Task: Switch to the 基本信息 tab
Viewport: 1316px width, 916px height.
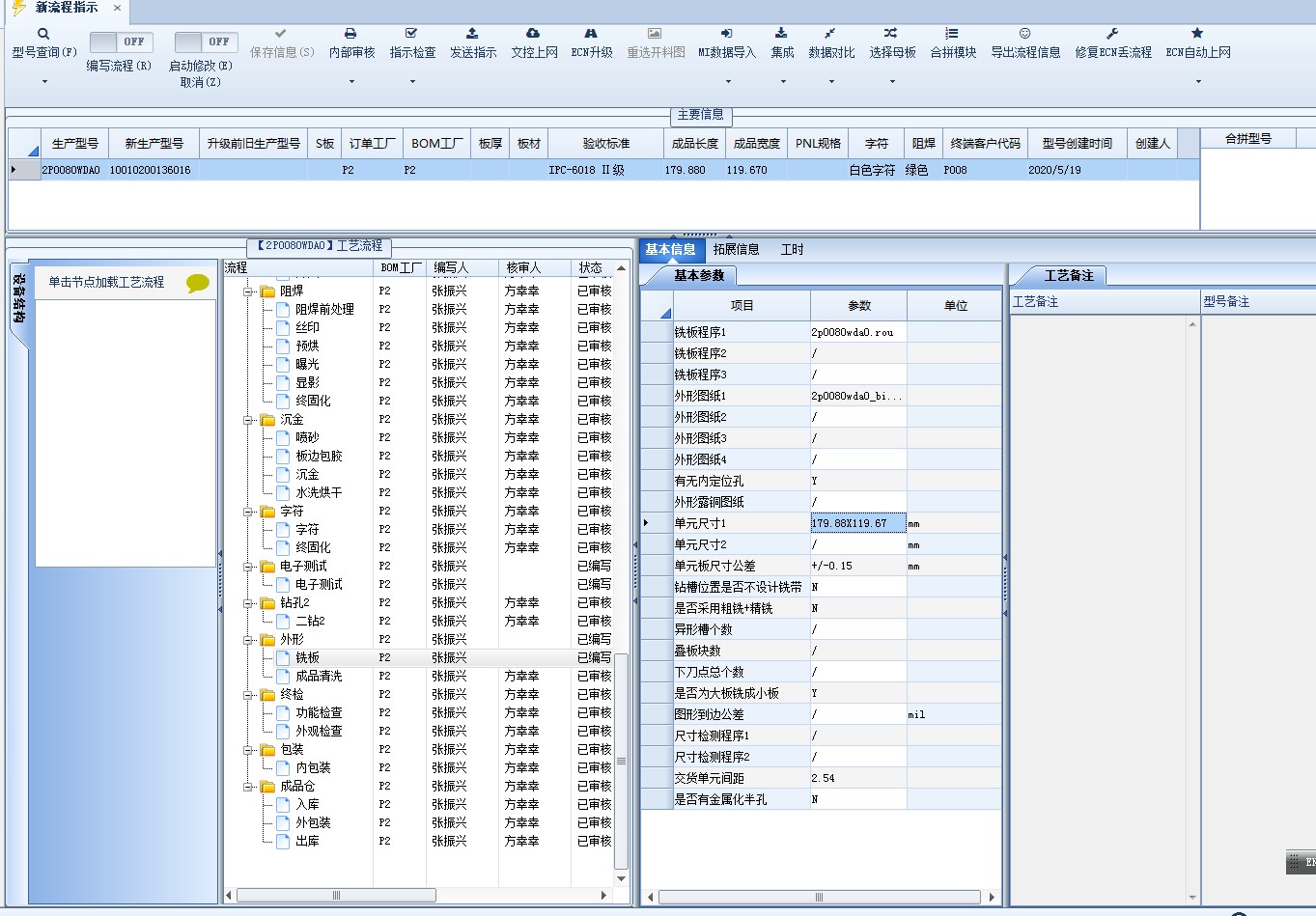Action: [x=670, y=249]
